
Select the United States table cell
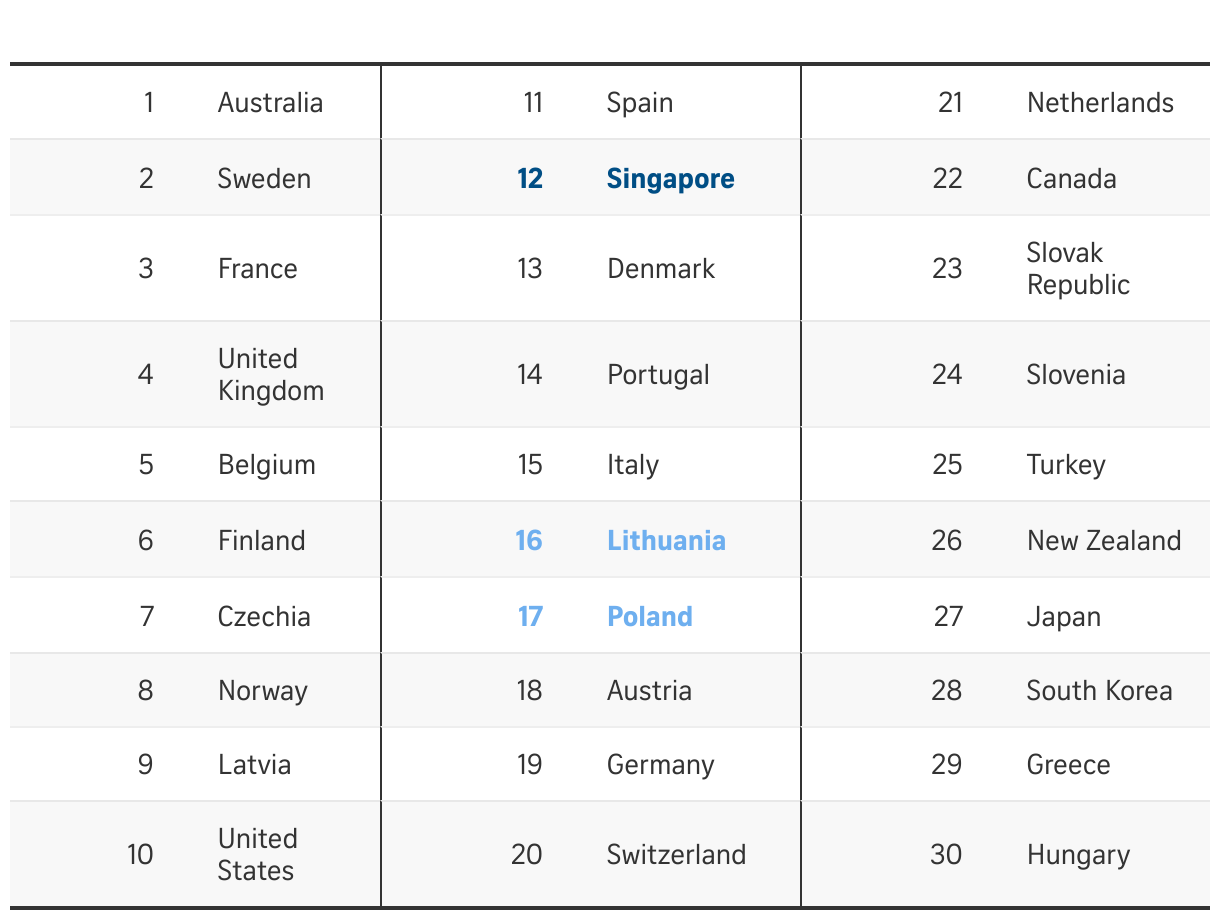click(x=257, y=854)
